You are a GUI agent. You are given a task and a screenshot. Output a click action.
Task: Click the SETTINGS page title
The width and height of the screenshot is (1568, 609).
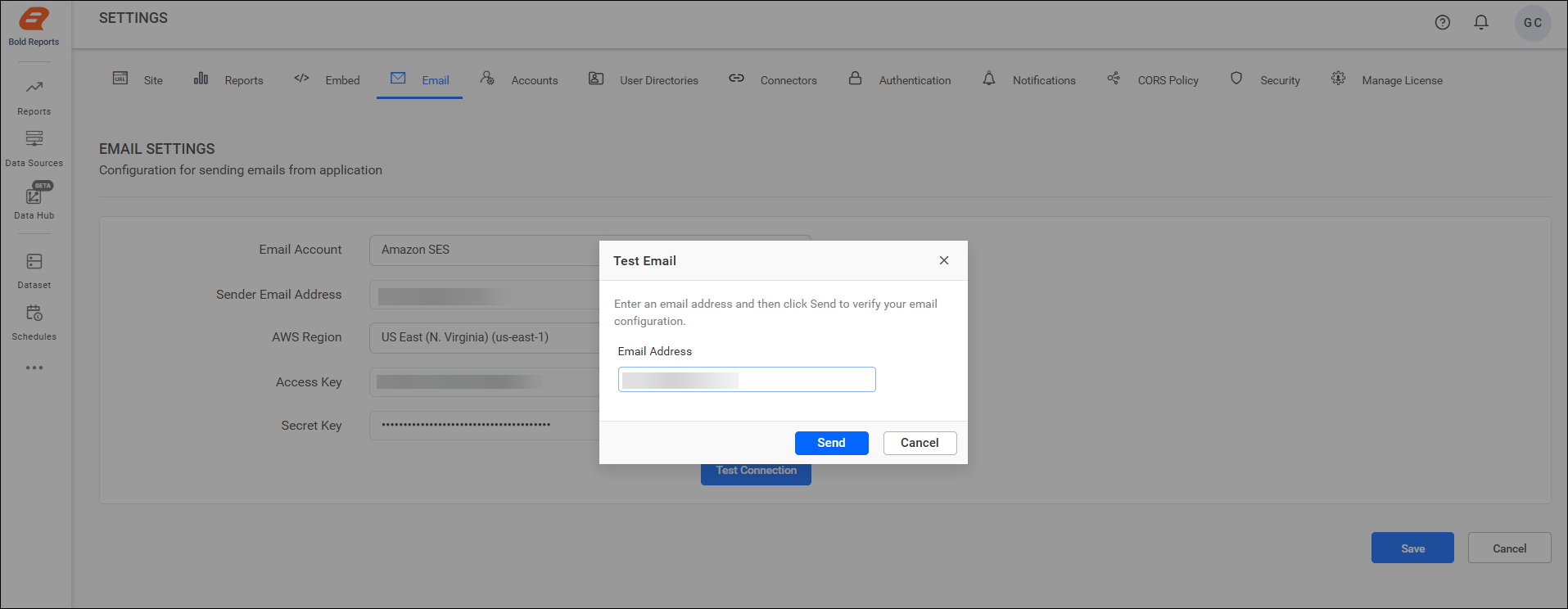(133, 18)
